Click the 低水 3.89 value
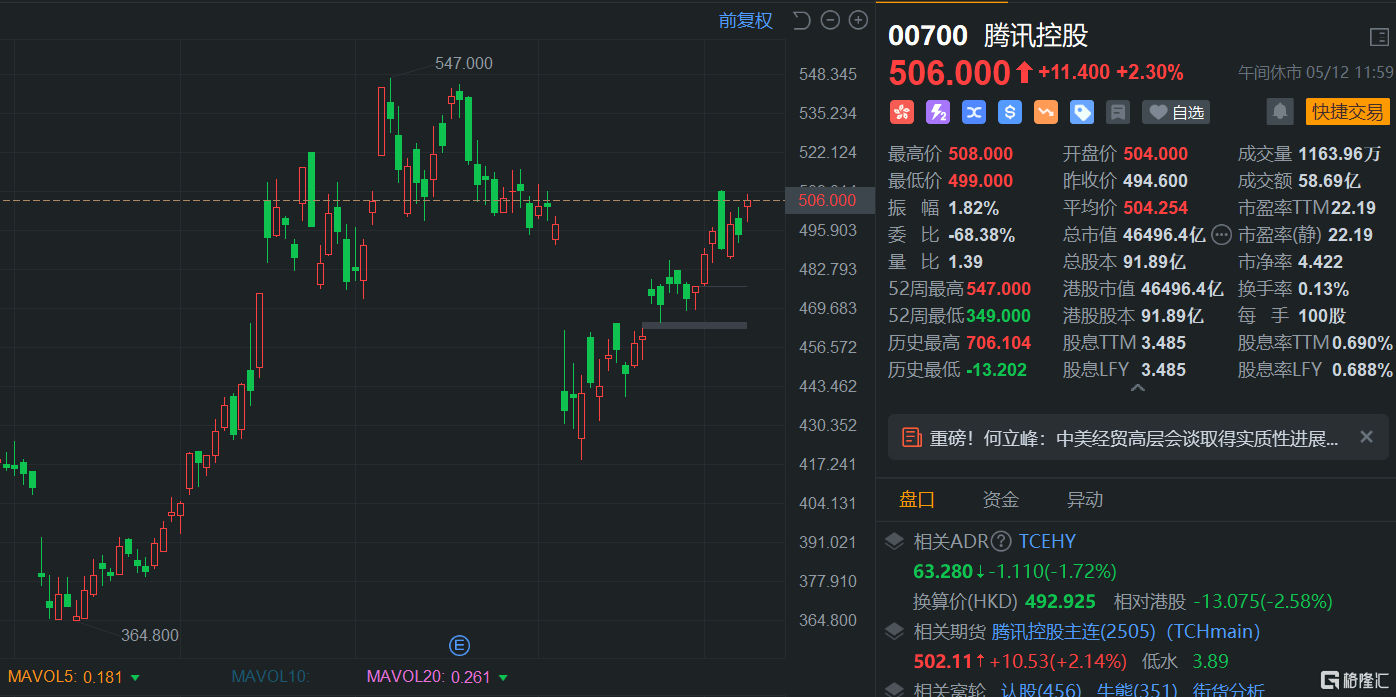This screenshot has height=697, width=1396. pos(1210,661)
